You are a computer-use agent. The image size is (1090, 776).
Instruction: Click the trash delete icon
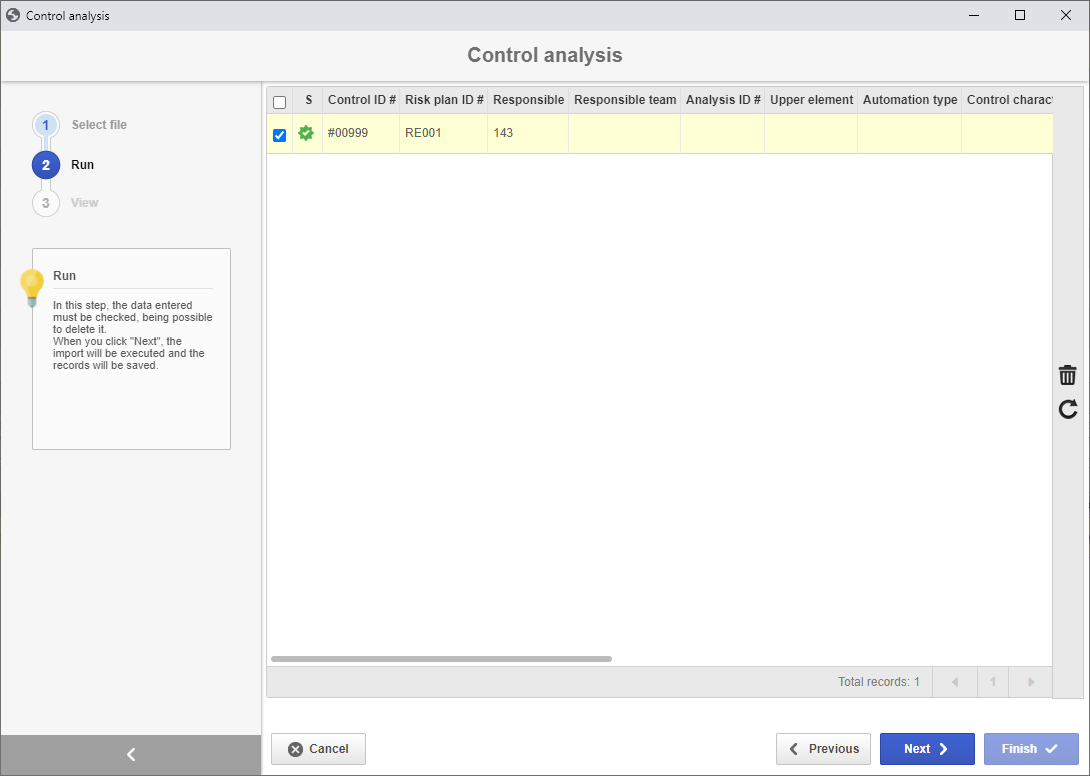point(1067,375)
